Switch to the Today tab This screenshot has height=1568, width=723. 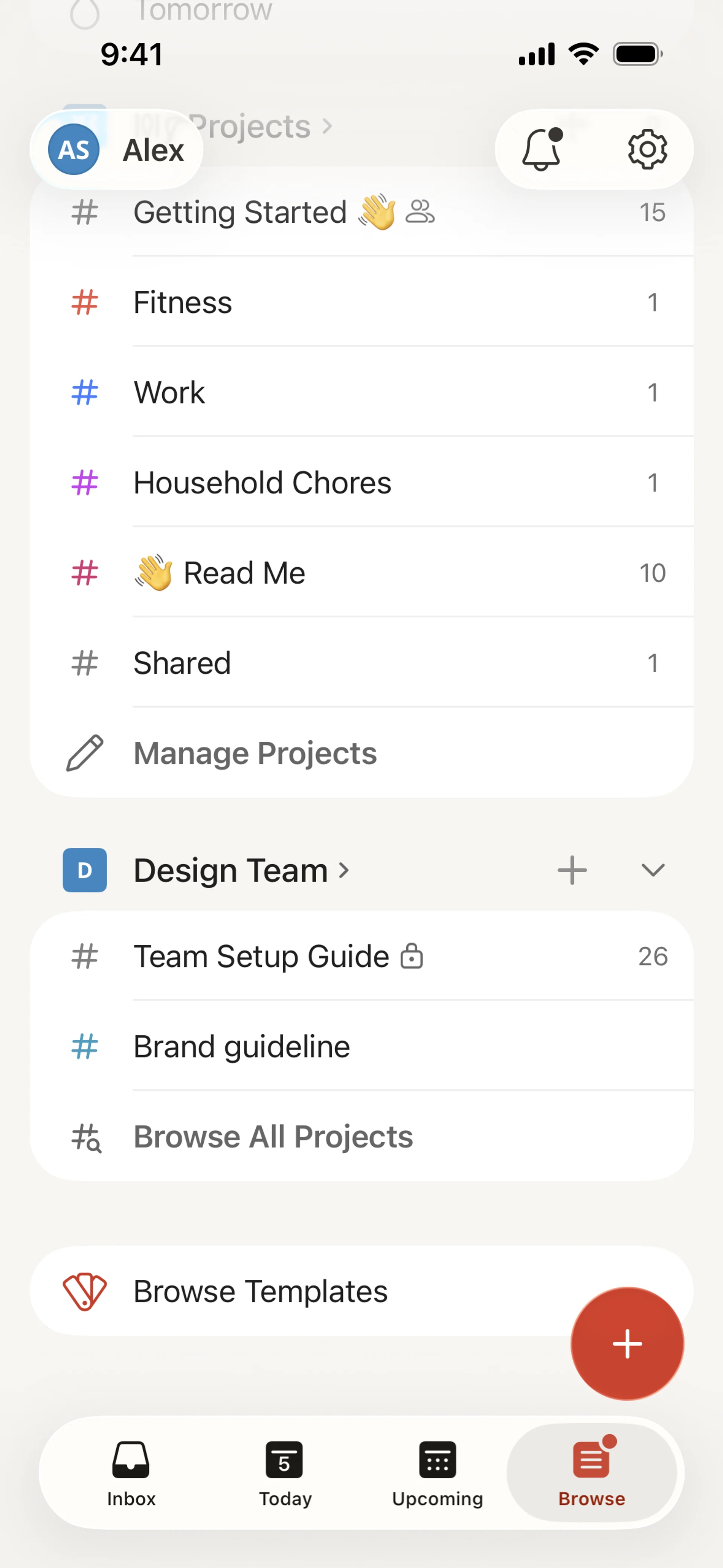284,1472
